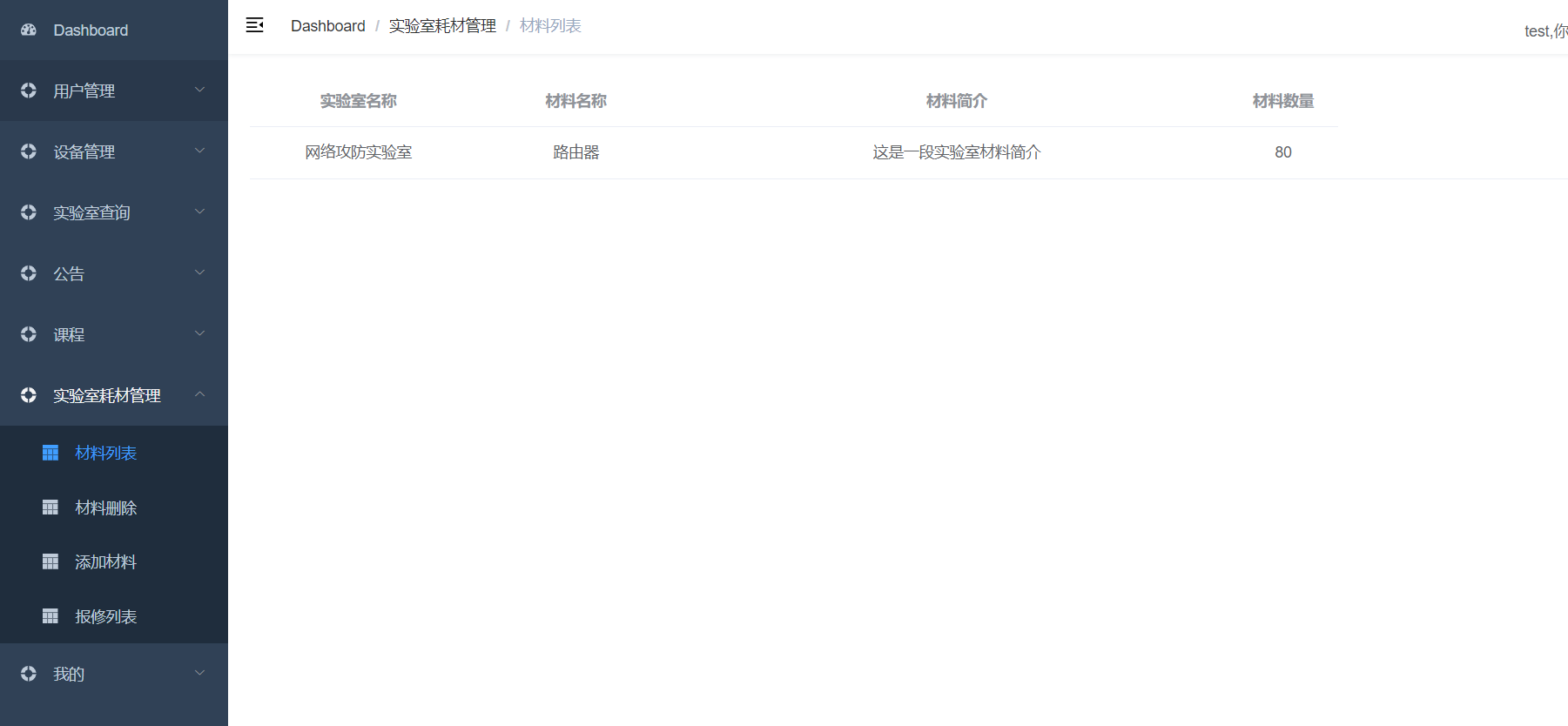
Task: Open the 公告 sidebar menu
Action: coord(114,273)
